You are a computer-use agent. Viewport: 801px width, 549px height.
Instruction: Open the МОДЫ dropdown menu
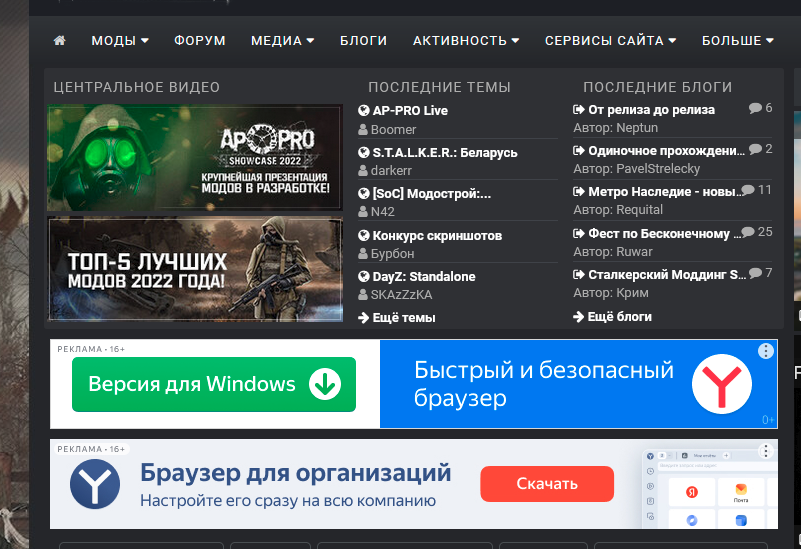(x=120, y=41)
